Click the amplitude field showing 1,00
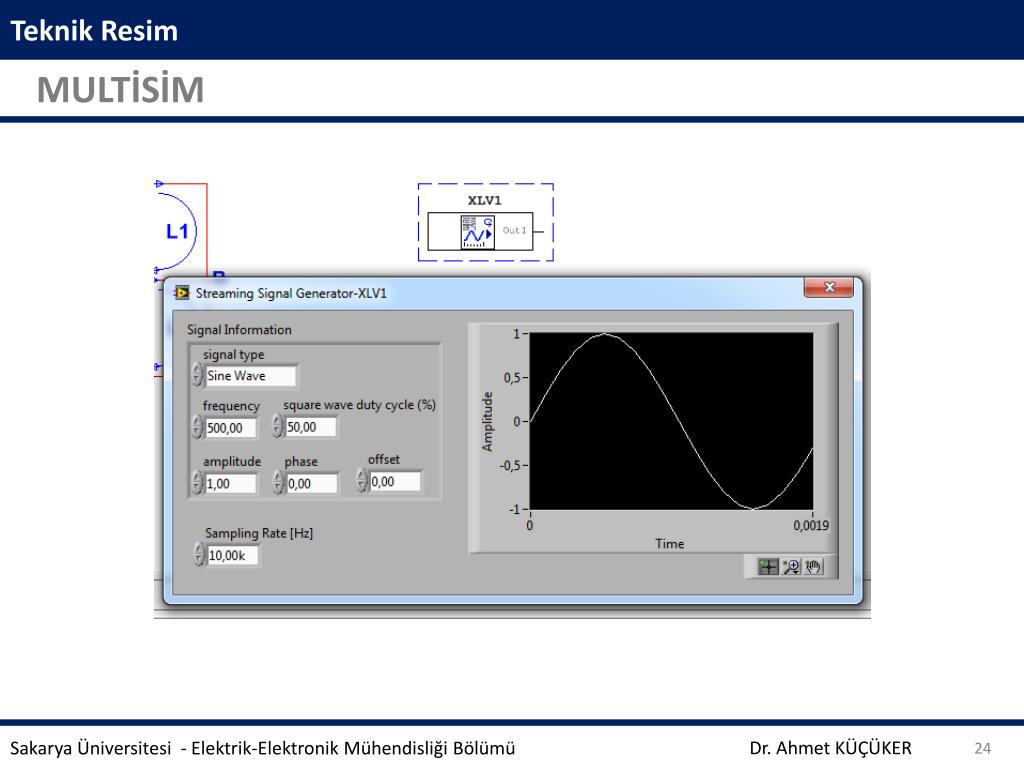 click(x=231, y=484)
